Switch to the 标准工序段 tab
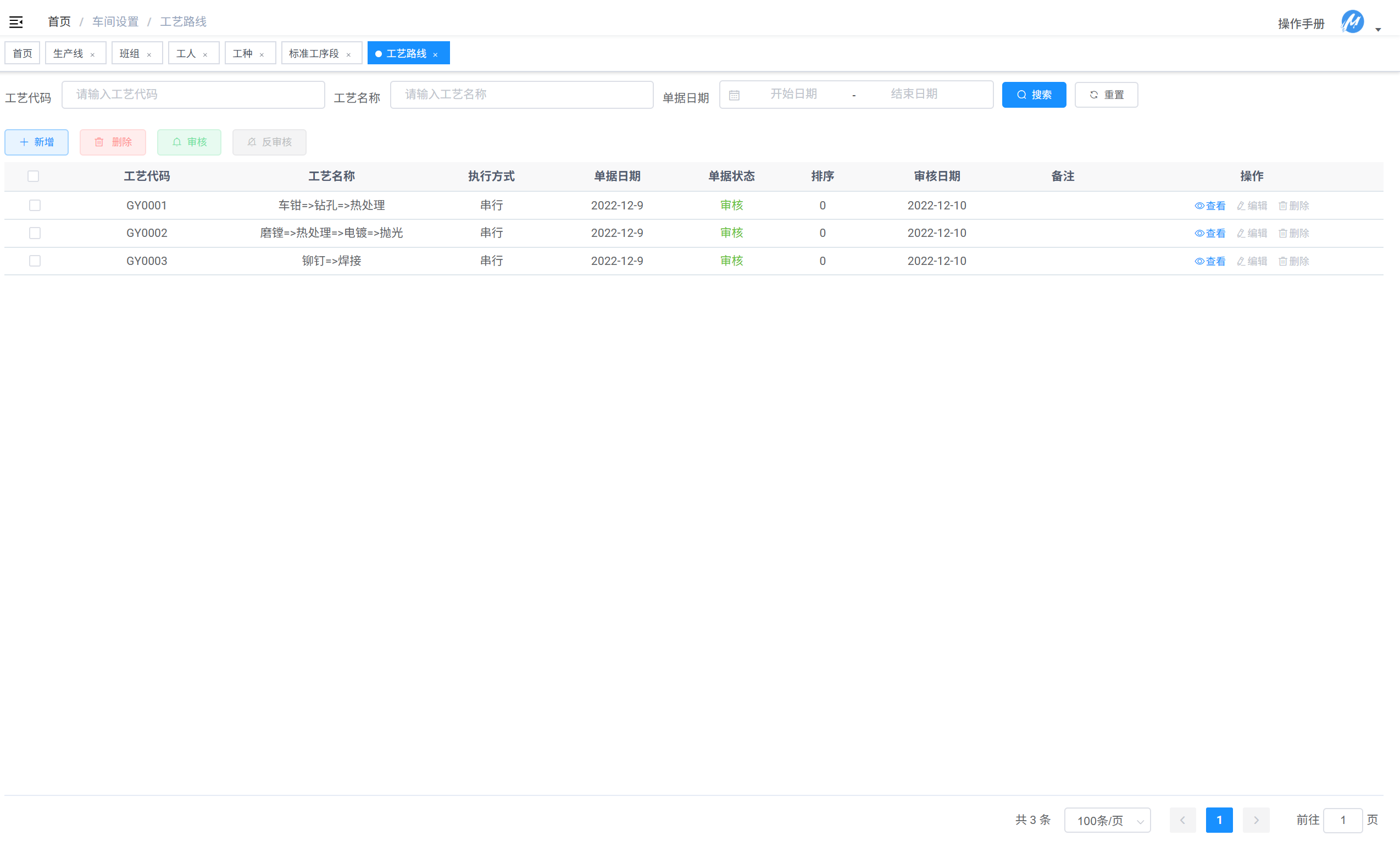Viewport: 1400px width, 841px height. click(x=315, y=53)
